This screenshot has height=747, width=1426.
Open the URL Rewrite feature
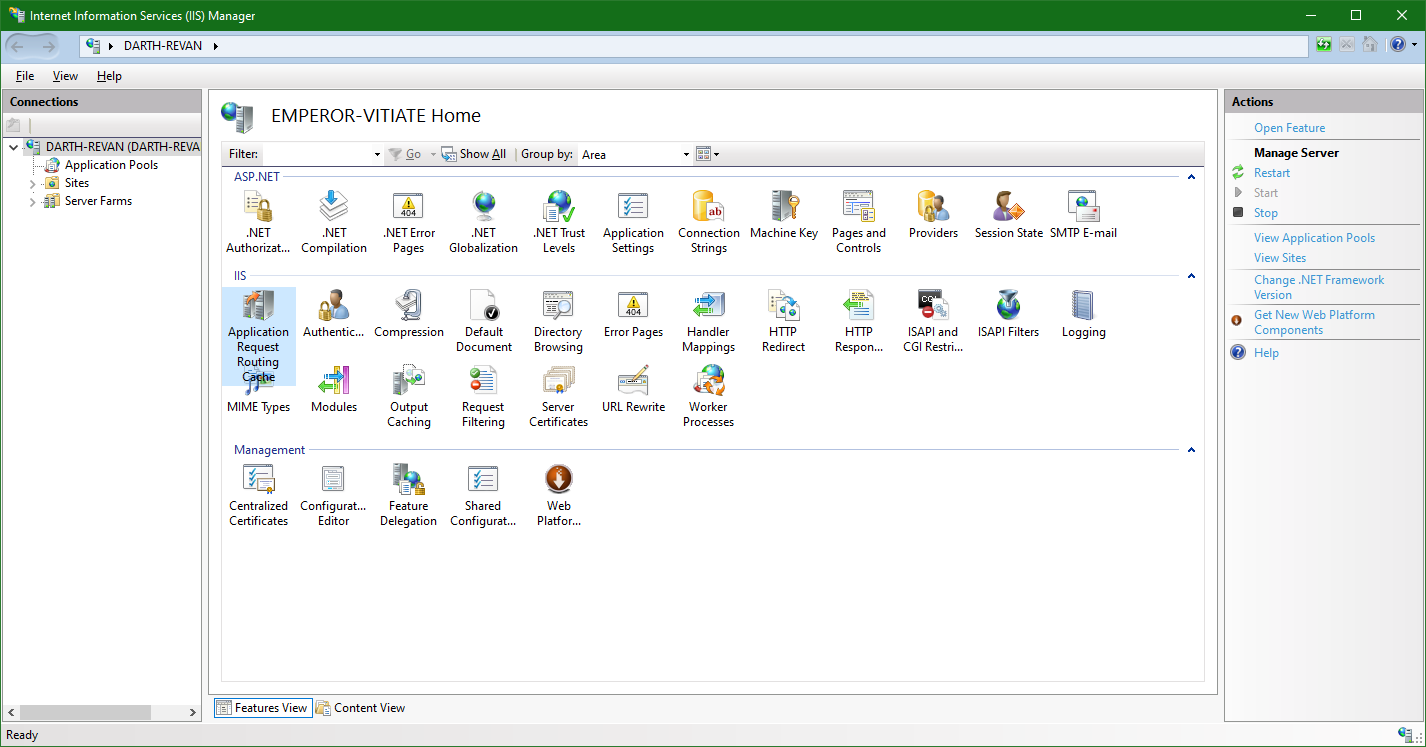pyautogui.click(x=633, y=390)
